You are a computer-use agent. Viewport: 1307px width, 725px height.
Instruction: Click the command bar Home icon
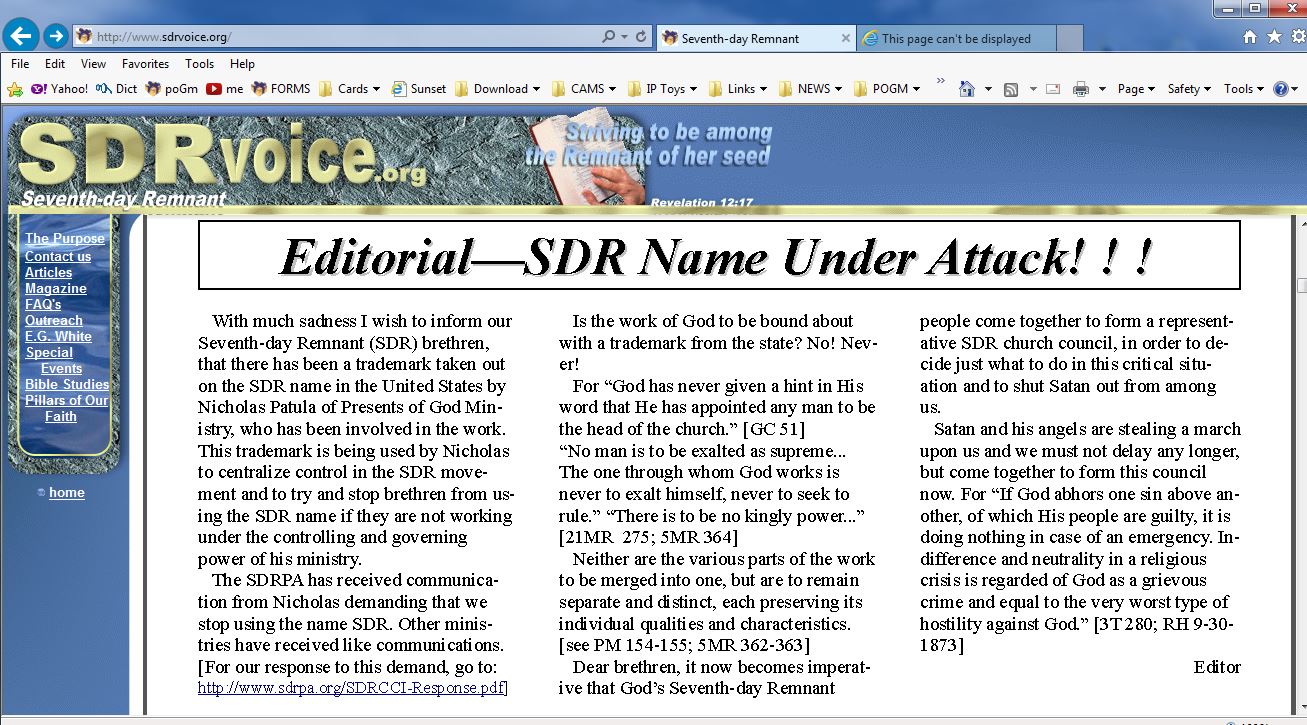coord(966,89)
